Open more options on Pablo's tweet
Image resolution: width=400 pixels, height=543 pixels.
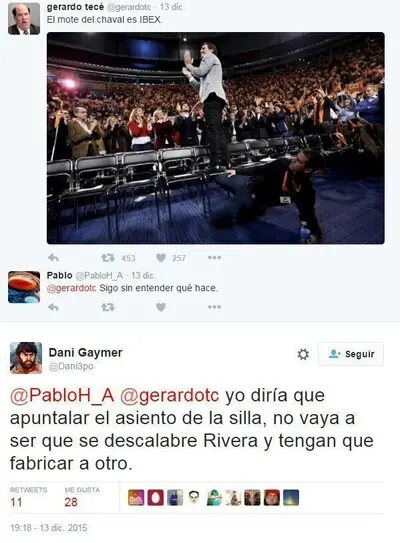214,307
